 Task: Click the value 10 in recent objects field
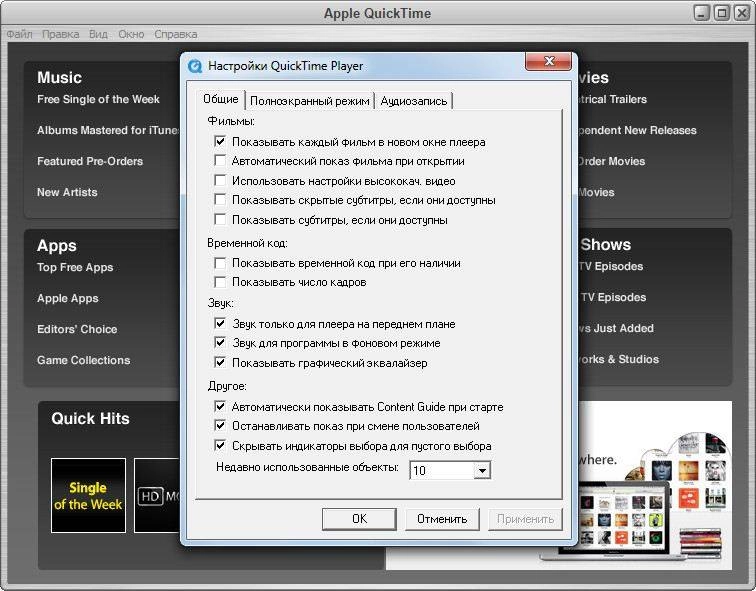click(x=419, y=470)
